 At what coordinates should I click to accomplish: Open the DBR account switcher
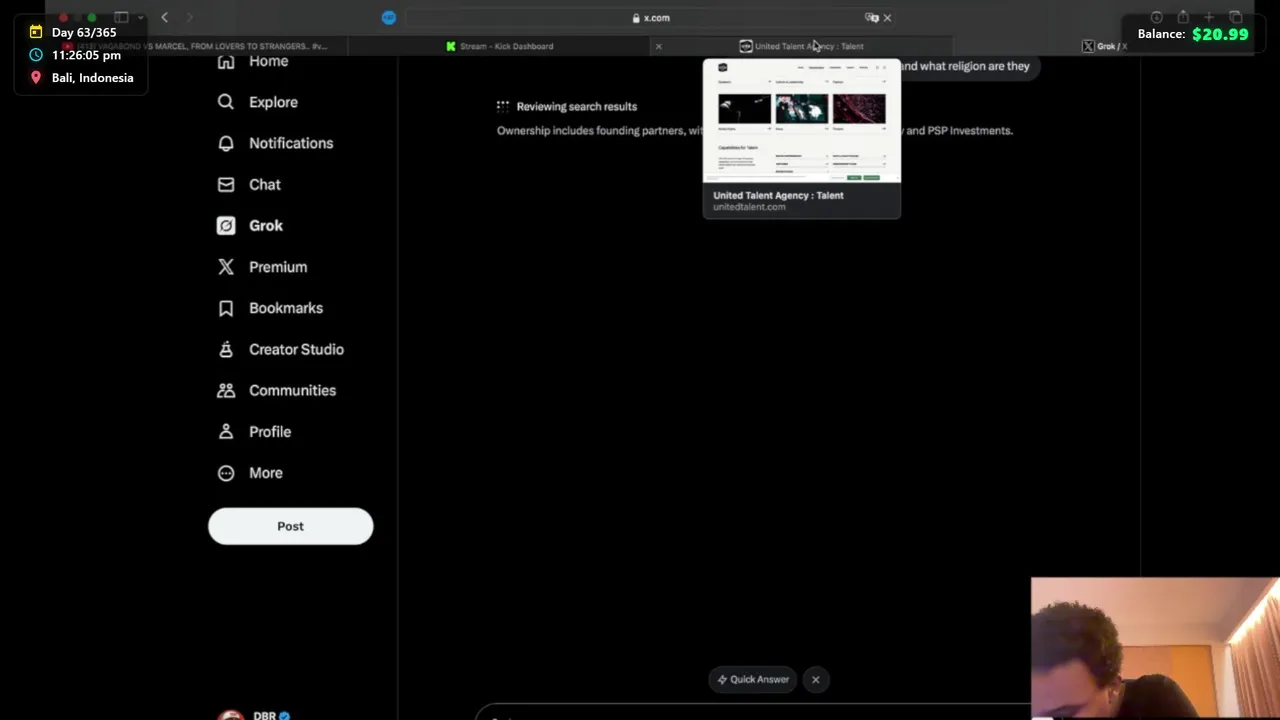click(255, 714)
